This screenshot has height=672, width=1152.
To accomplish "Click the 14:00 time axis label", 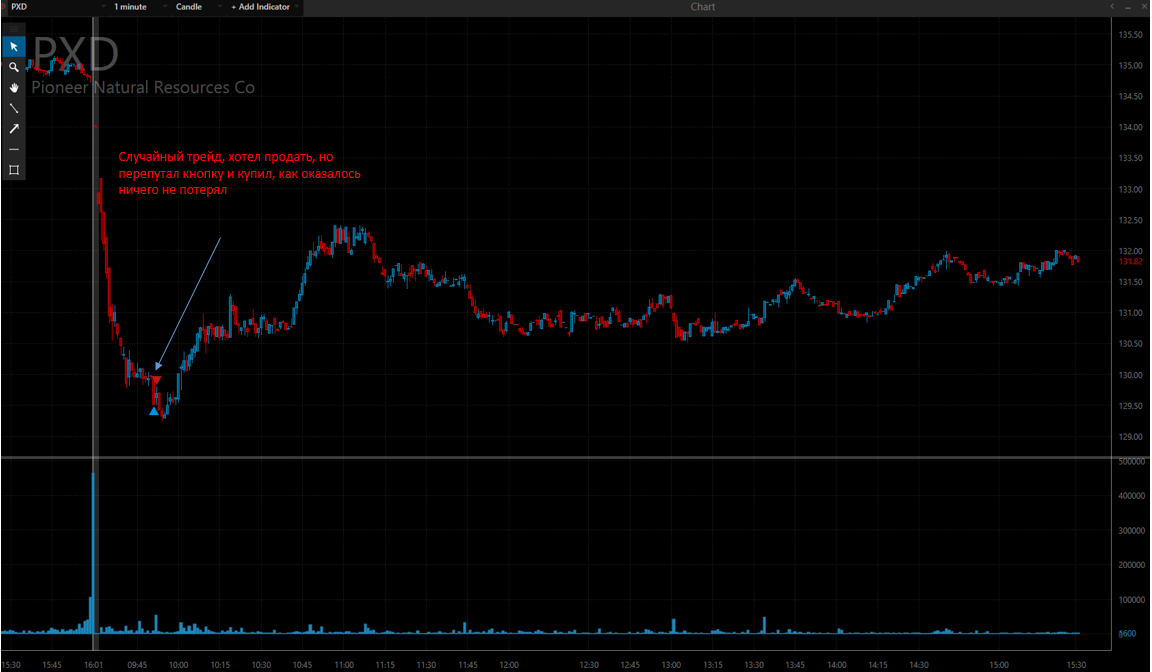I will tap(837, 665).
